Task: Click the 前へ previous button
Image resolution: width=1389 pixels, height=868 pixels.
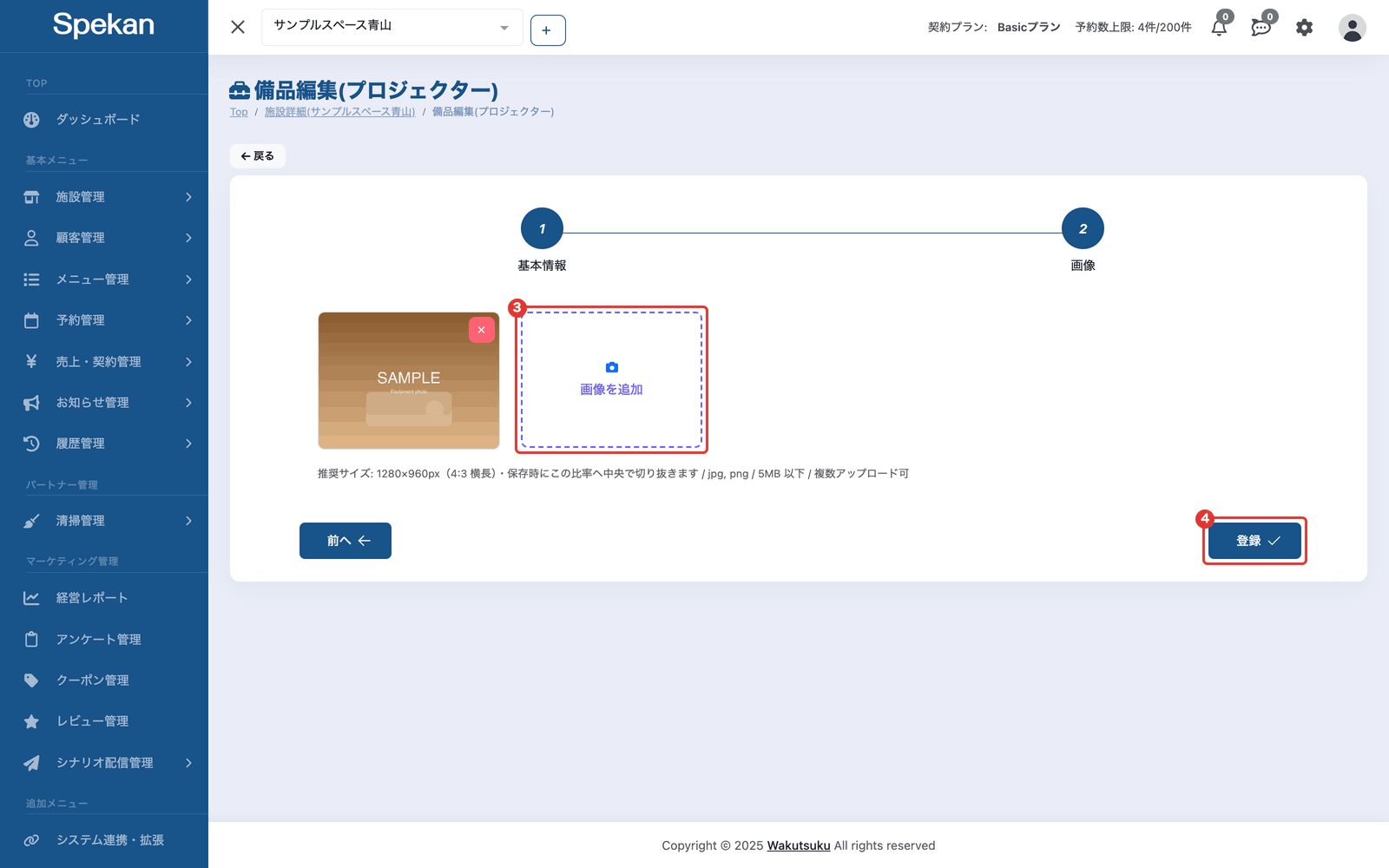Action: pos(346,541)
